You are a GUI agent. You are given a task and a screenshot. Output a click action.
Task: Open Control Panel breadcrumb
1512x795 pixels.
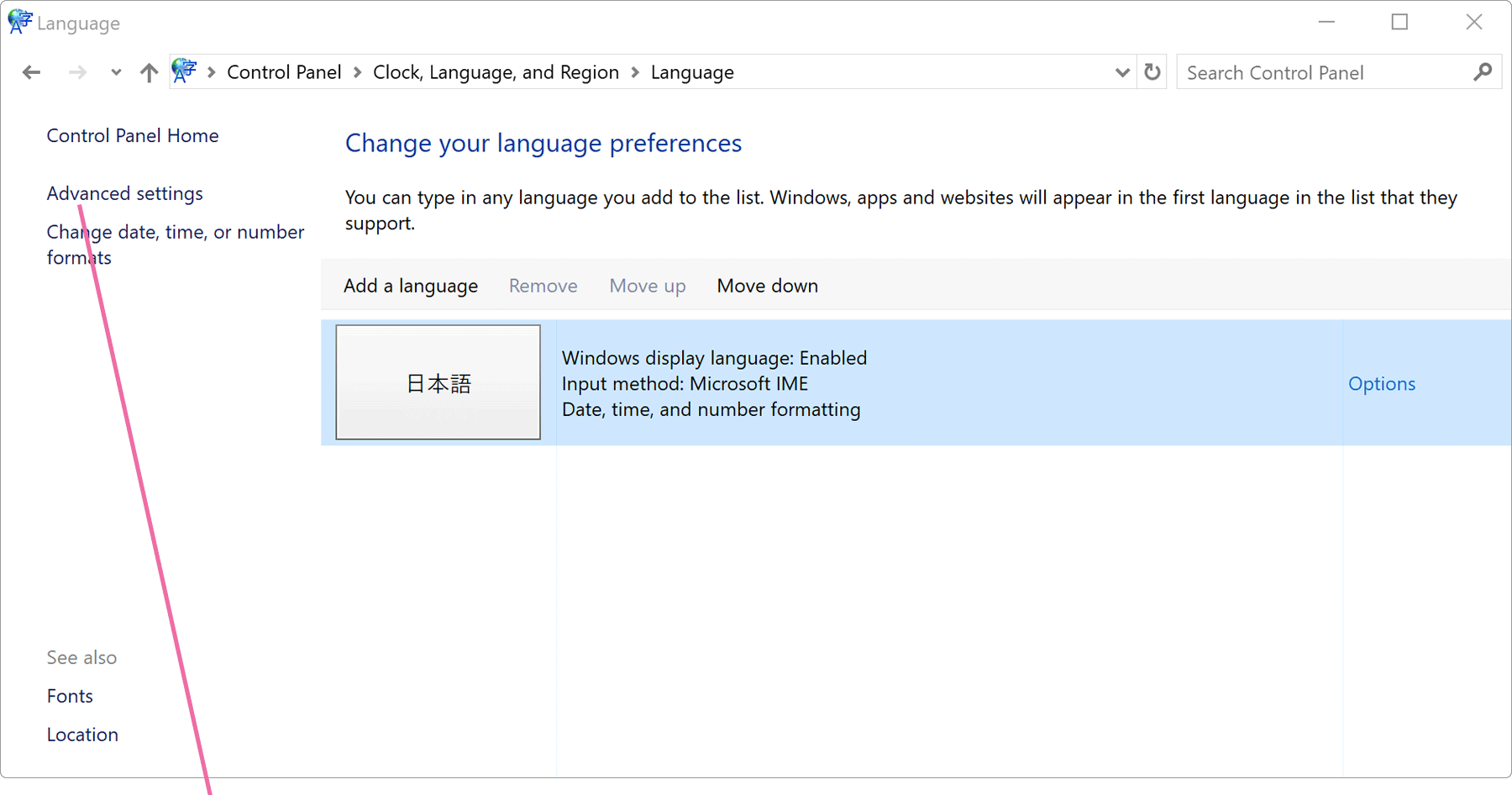pyautogui.click(x=284, y=72)
